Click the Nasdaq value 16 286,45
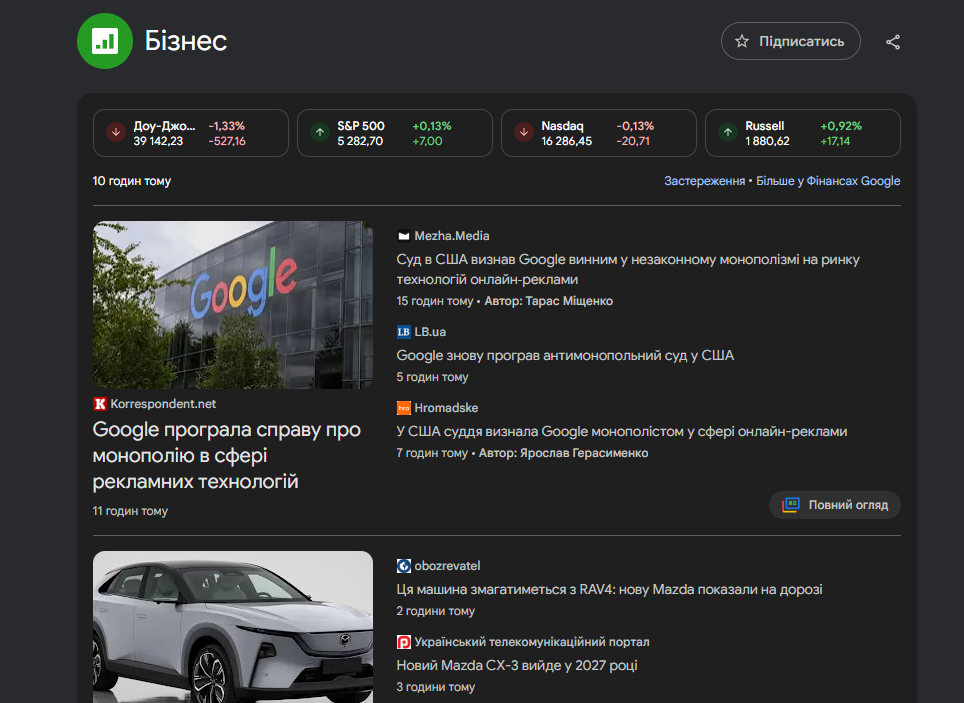The image size is (964, 703). coord(566,141)
